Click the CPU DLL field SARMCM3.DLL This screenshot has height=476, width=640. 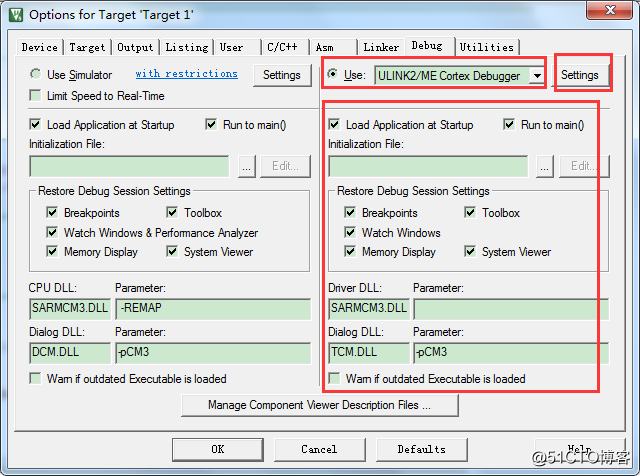70,309
